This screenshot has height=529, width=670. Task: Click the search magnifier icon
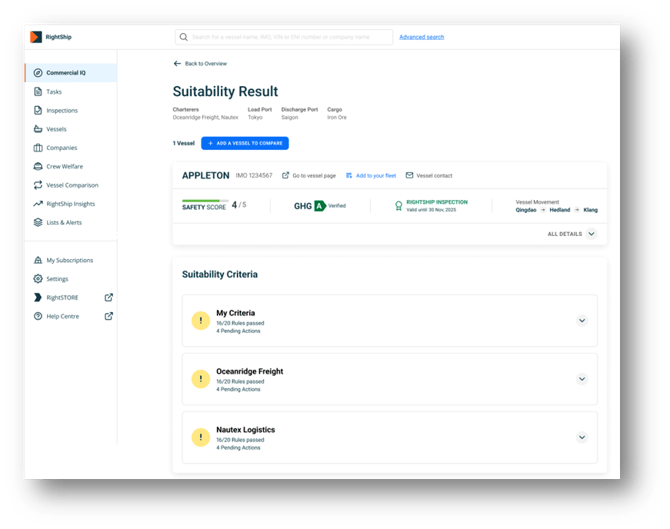[x=183, y=37]
